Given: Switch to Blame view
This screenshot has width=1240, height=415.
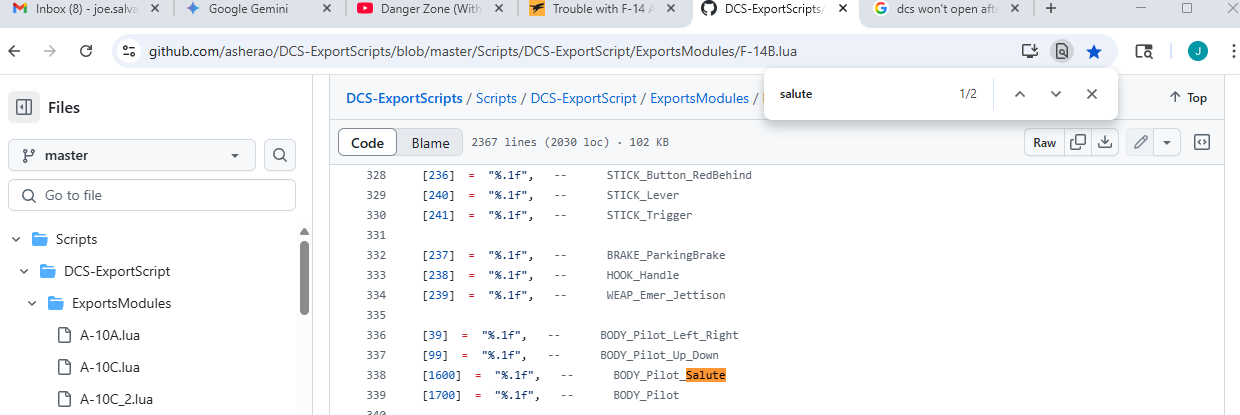Looking at the screenshot, I should (430, 143).
